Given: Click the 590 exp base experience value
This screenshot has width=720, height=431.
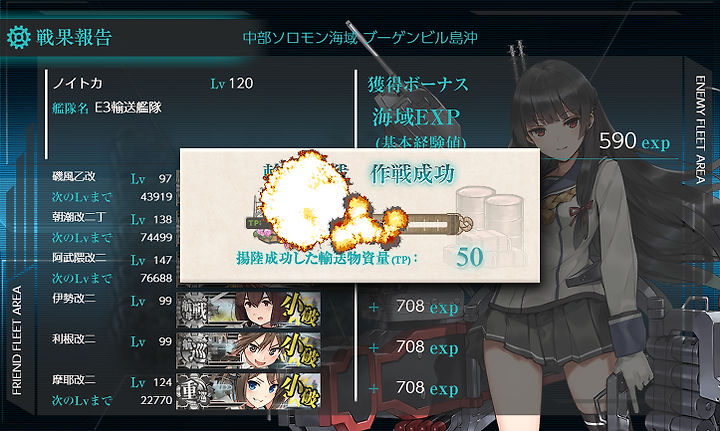Looking at the screenshot, I should (x=634, y=141).
